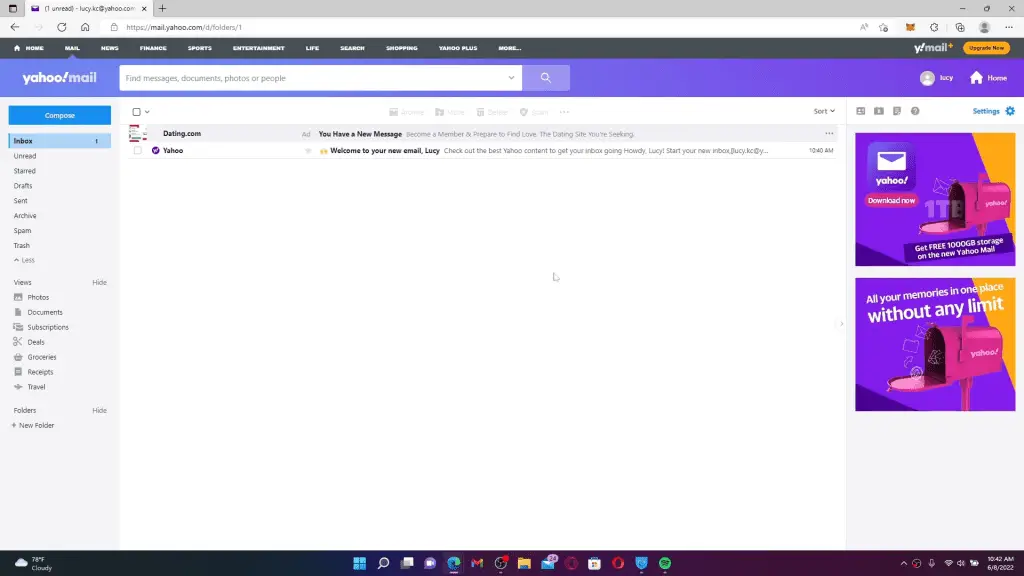Click the magnifier search button
This screenshot has width=1024, height=576.
tap(546, 78)
